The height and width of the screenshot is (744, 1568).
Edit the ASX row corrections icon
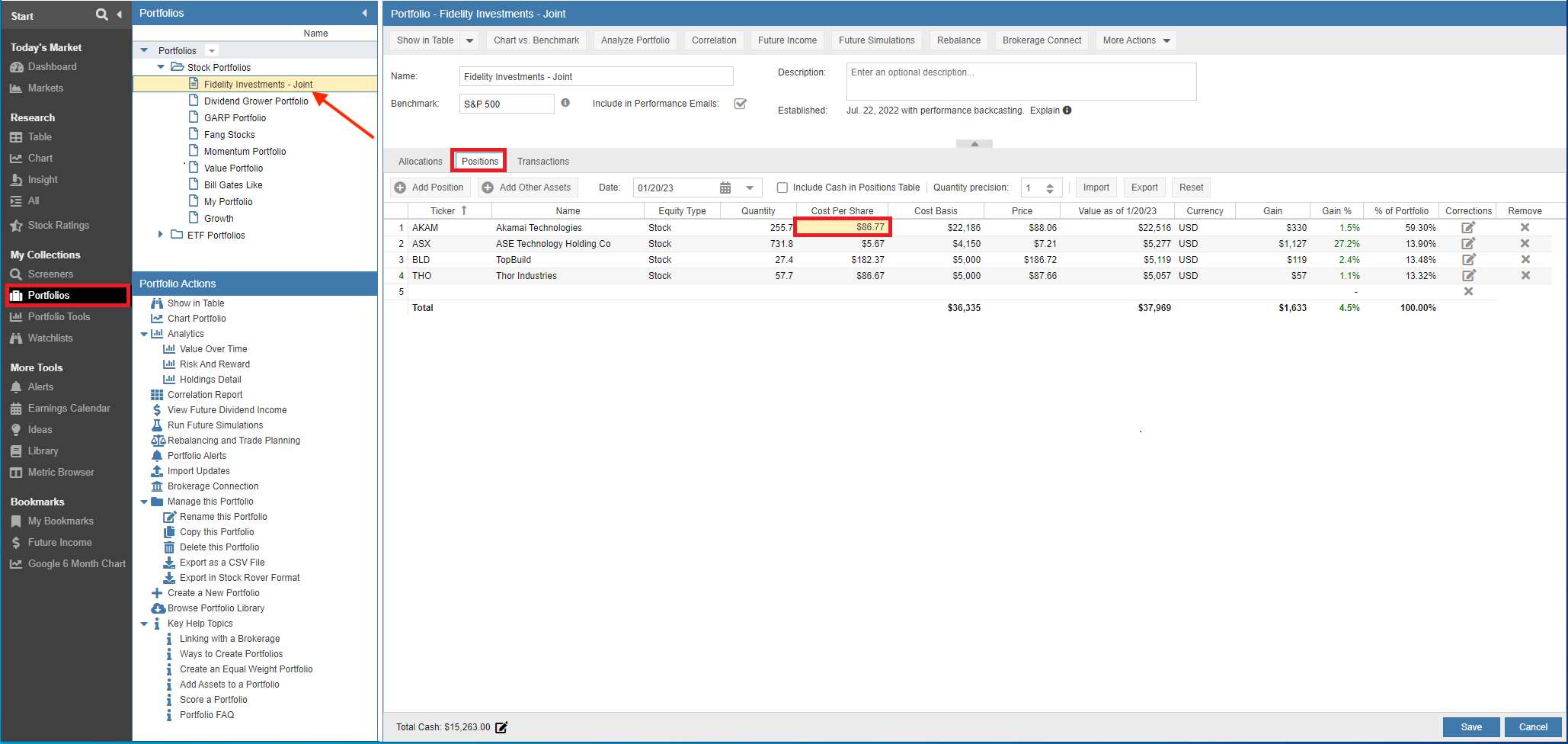point(1468,243)
